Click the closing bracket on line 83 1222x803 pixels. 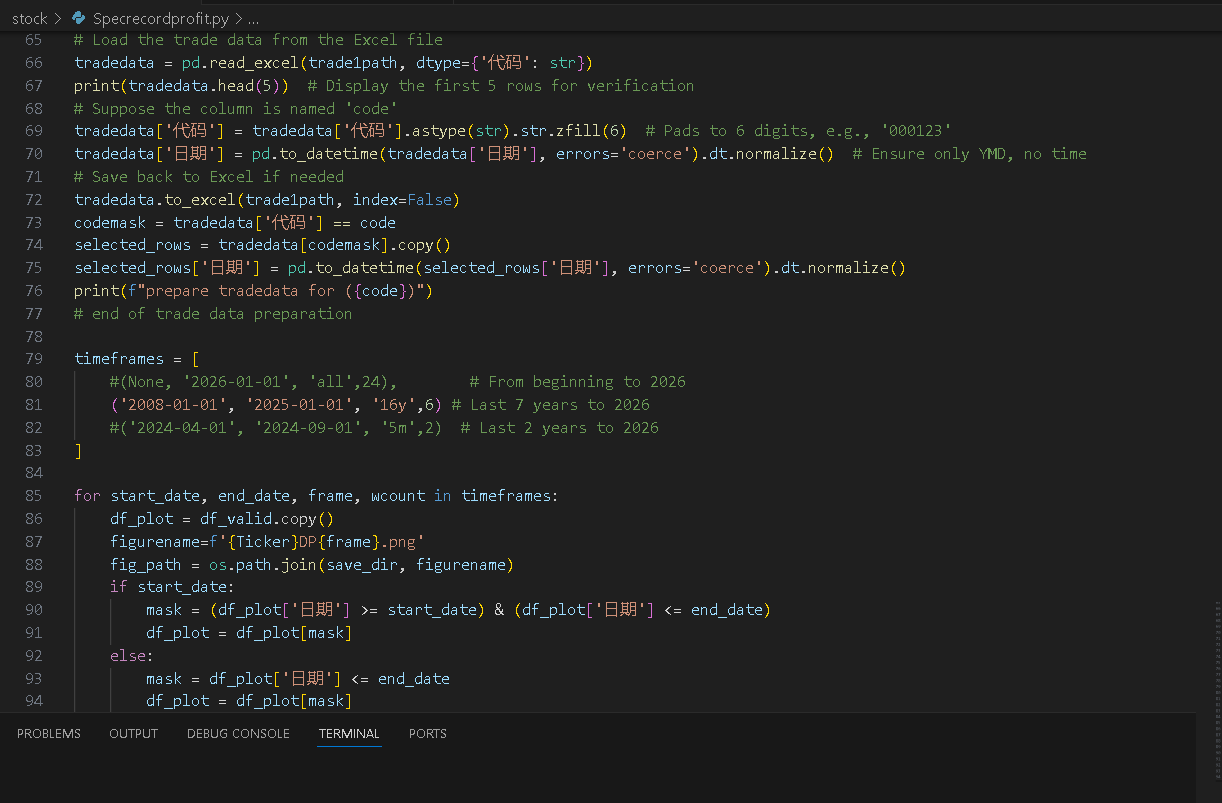point(78,450)
